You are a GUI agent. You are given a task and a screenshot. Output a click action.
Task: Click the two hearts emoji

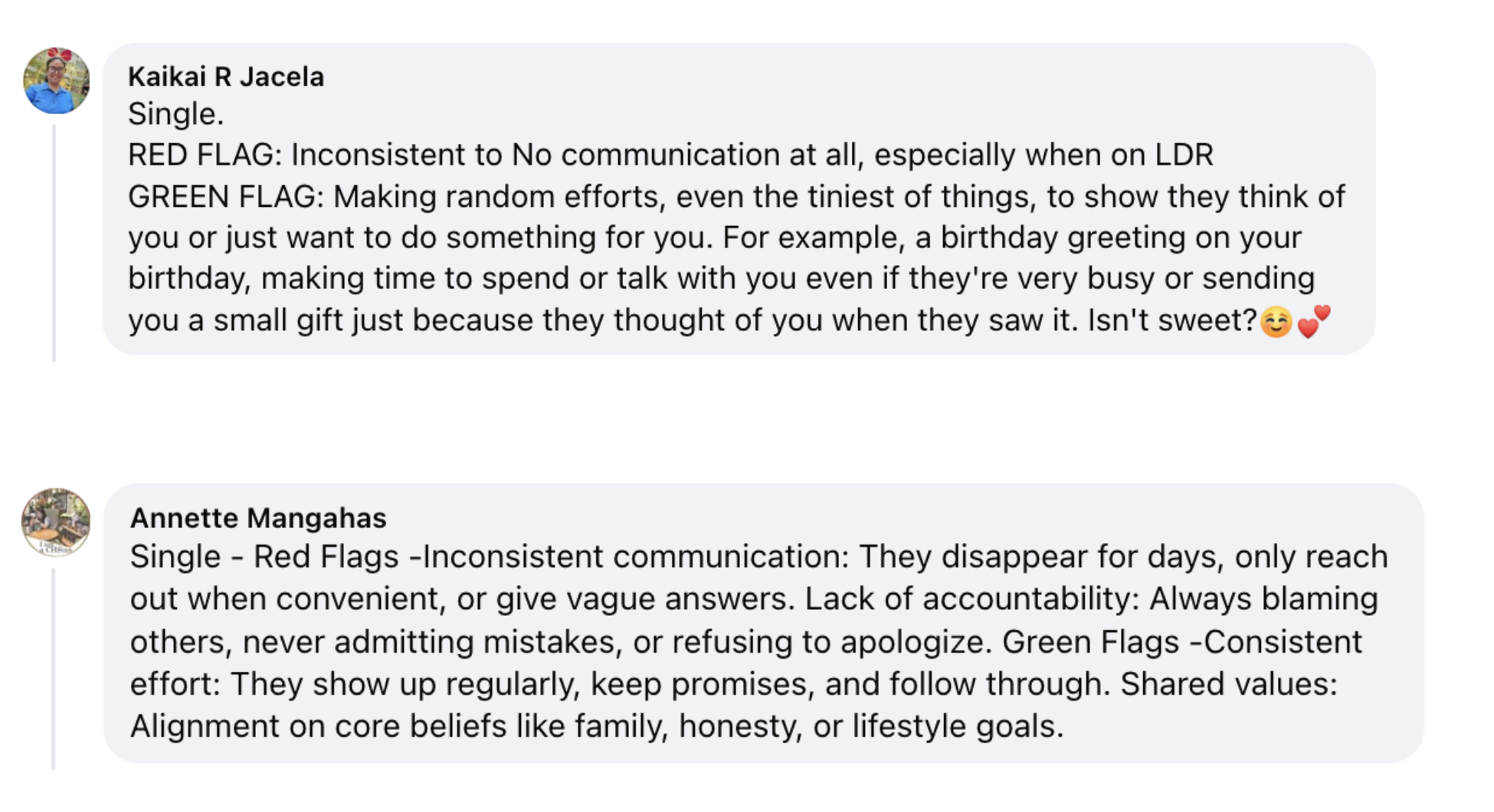[1314, 320]
